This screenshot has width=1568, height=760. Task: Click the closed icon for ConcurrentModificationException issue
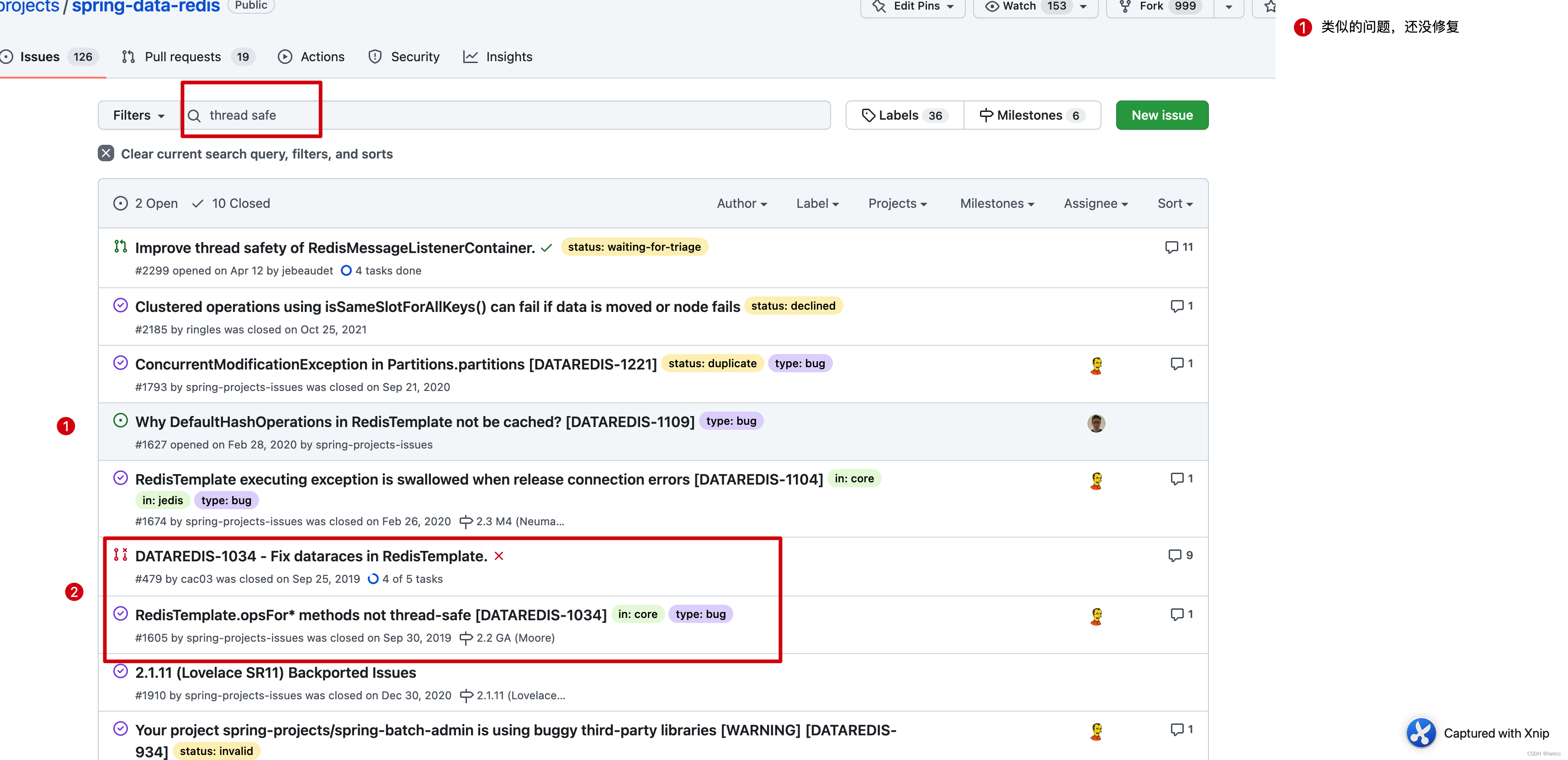click(121, 363)
